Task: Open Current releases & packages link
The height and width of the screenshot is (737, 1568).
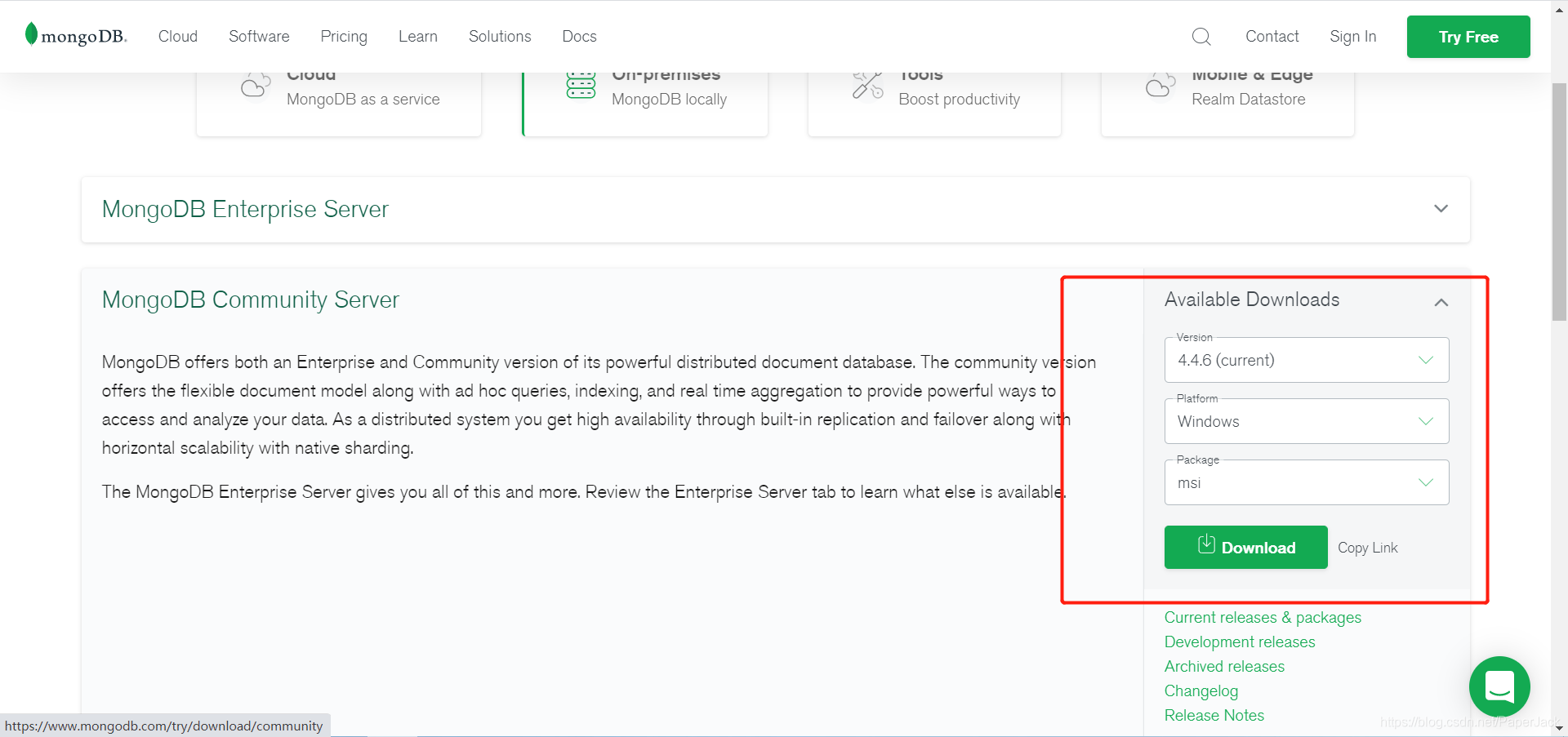Action: (1263, 618)
